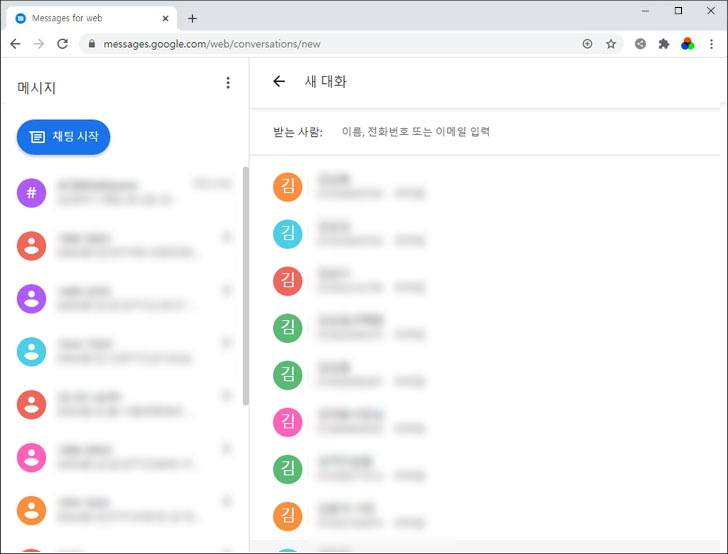Open conversation with purple person avatar

click(x=124, y=299)
